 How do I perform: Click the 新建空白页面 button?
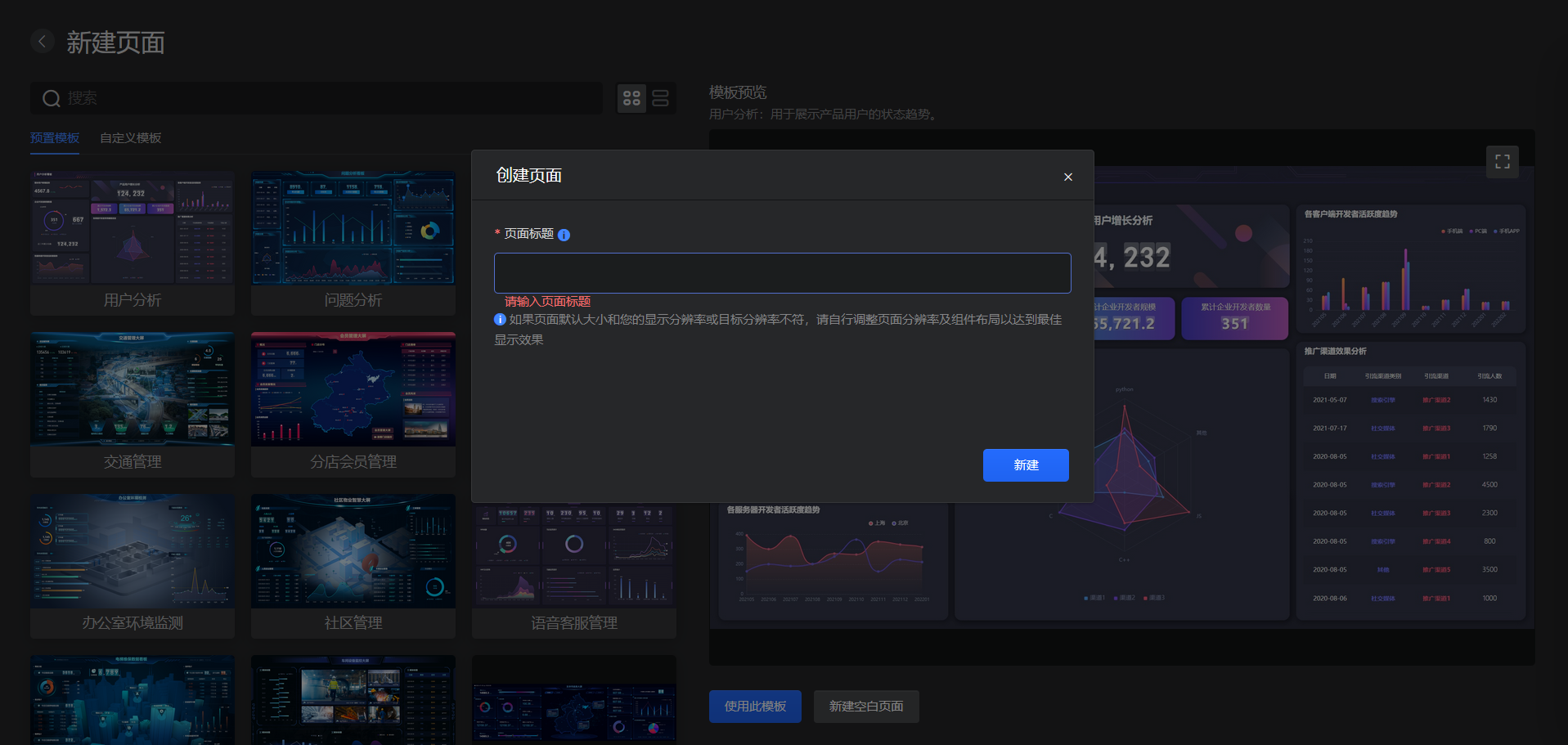coord(866,707)
